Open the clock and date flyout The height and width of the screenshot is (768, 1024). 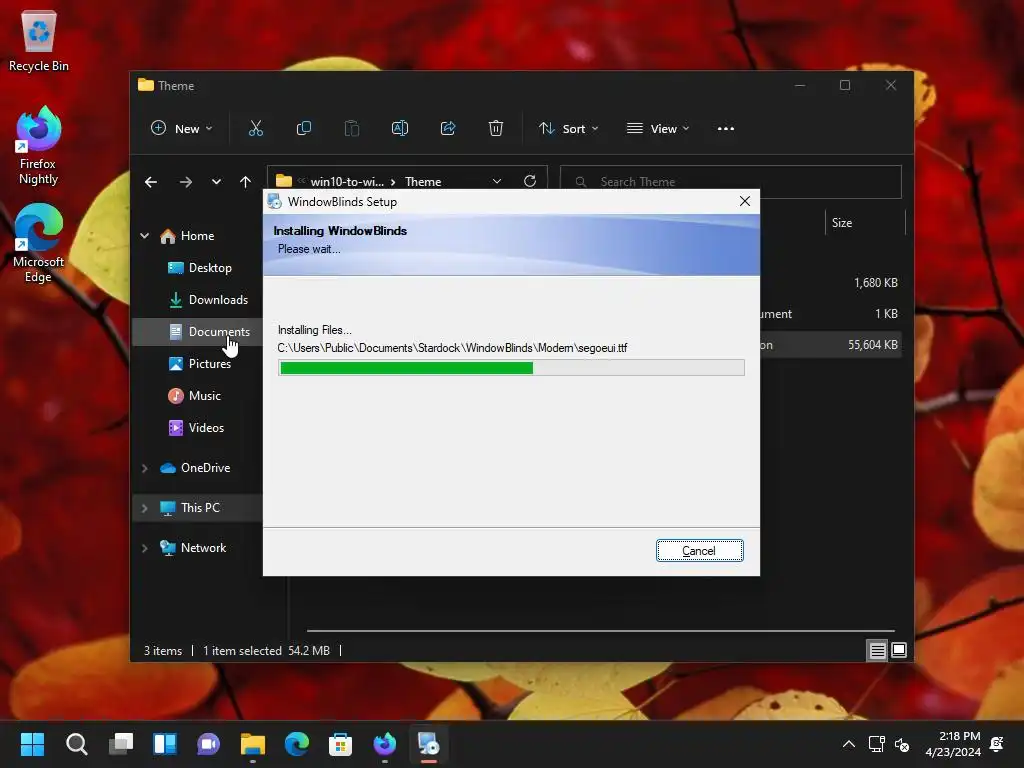tap(953, 744)
